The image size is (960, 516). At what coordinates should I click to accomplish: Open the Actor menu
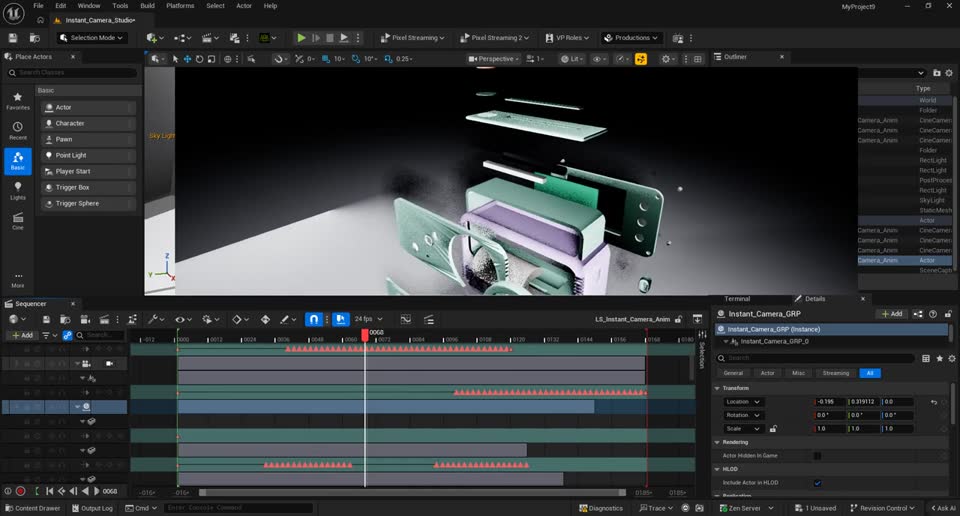pyautogui.click(x=244, y=6)
